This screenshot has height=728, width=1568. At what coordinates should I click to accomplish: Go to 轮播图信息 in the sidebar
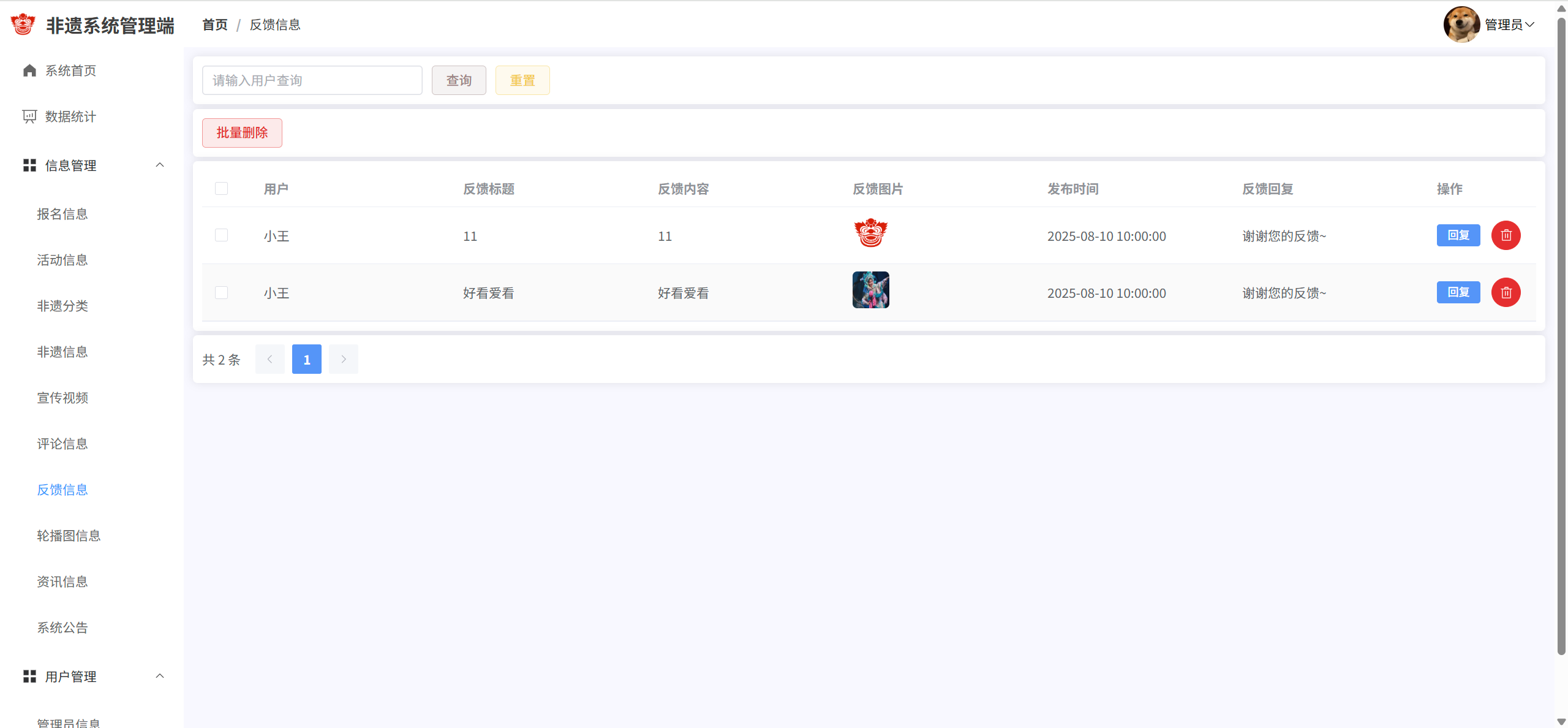point(69,536)
